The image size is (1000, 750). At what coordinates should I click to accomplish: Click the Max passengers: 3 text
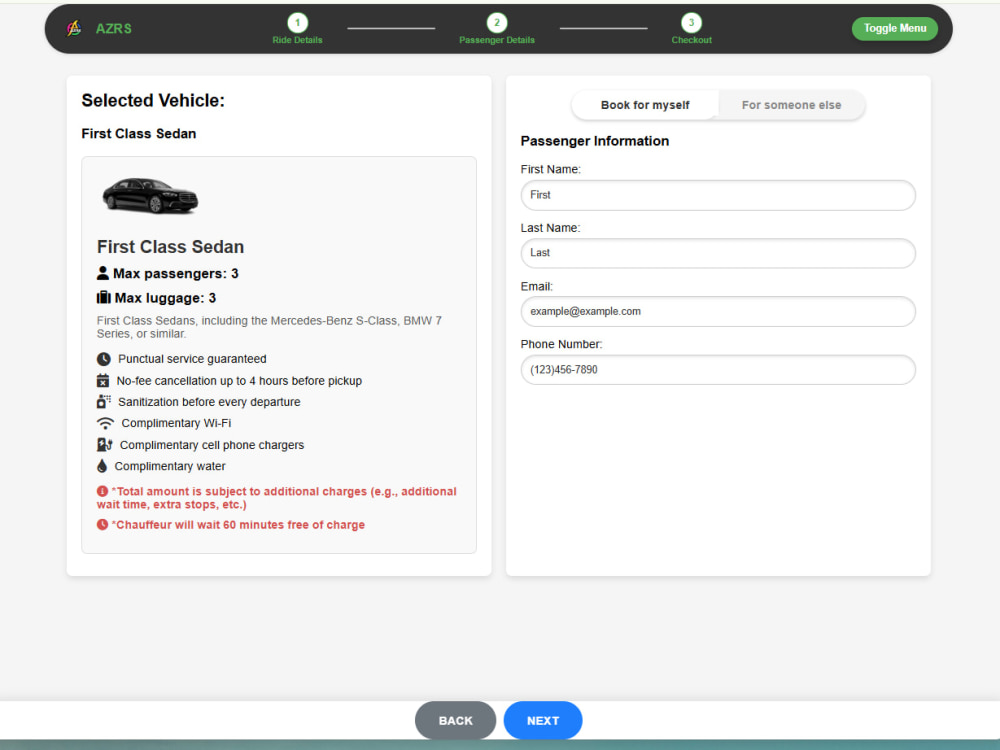[175, 274]
